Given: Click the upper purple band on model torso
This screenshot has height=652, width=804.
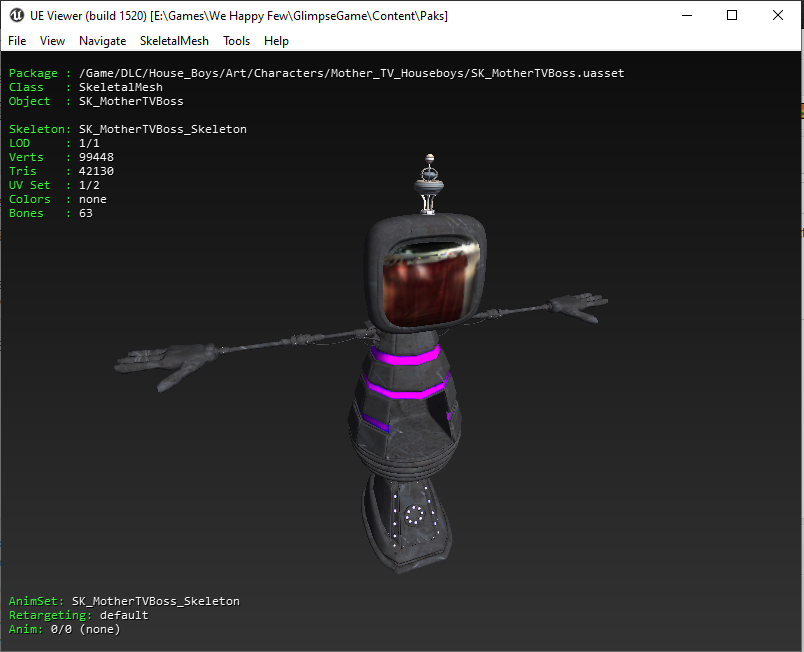Looking at the screenshot, I should point(405,356).
